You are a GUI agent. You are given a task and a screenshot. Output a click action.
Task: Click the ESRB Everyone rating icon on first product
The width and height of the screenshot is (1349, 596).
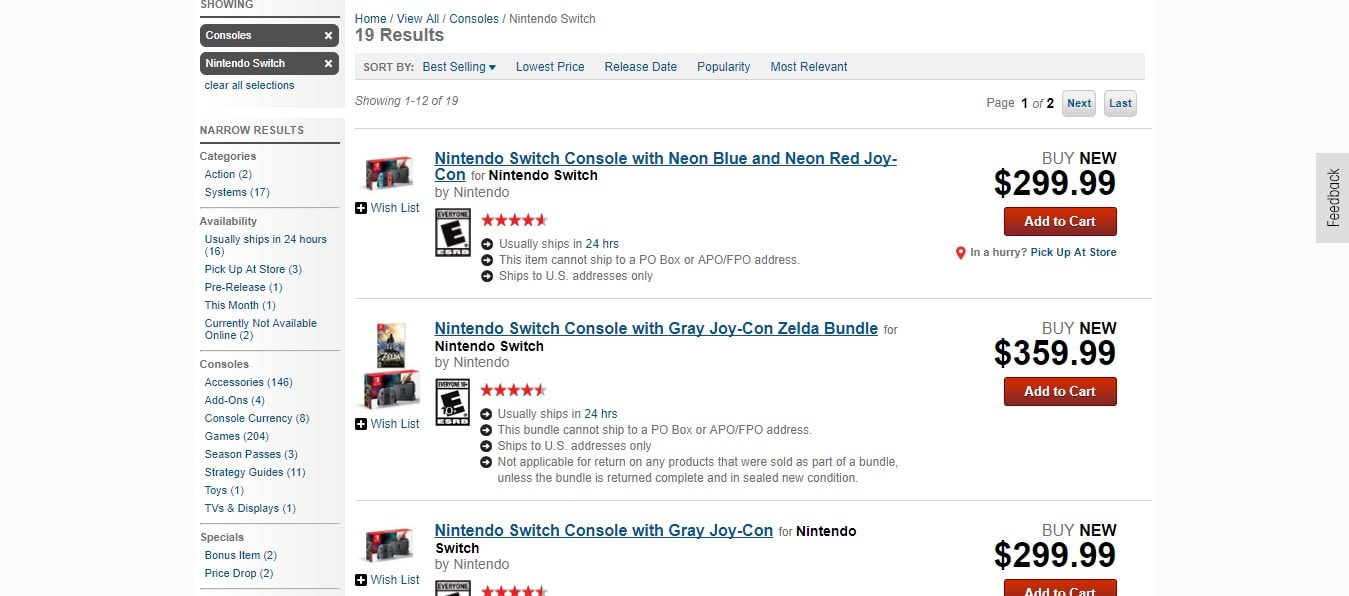[x=452, y=232]
